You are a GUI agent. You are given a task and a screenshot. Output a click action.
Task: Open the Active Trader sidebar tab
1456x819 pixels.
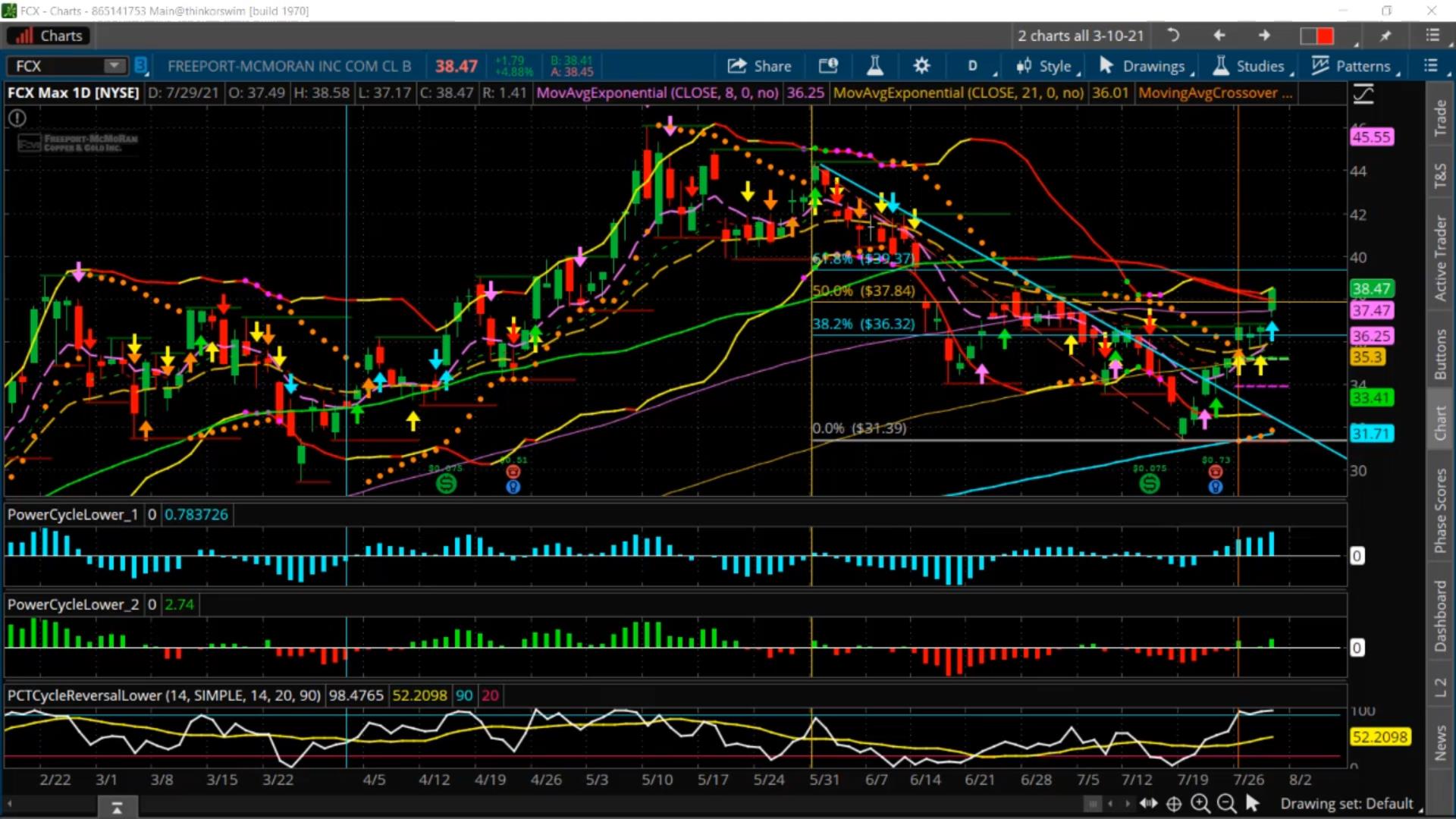1440,258
